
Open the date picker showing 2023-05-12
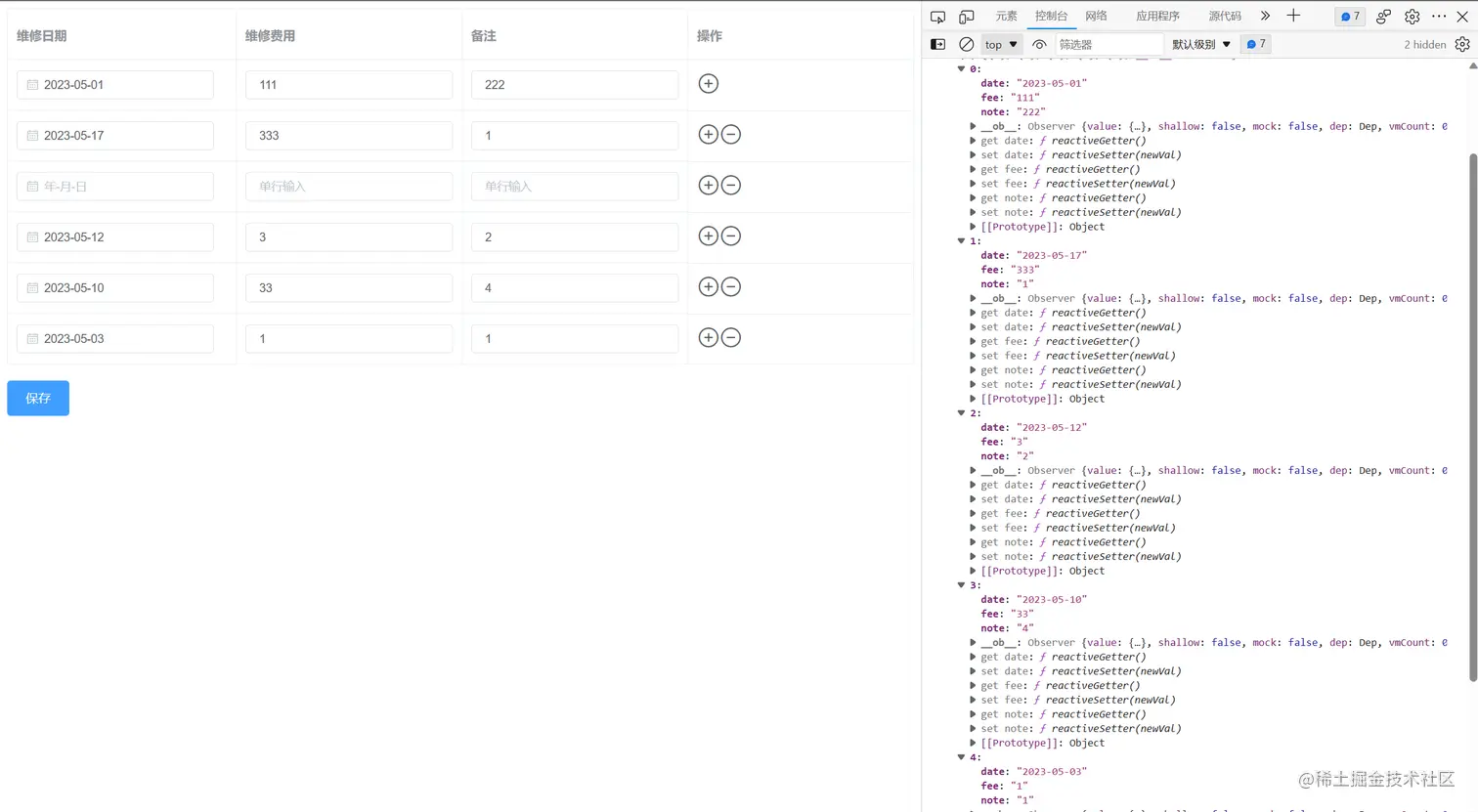pyautogui.click(x=115, y=236)
